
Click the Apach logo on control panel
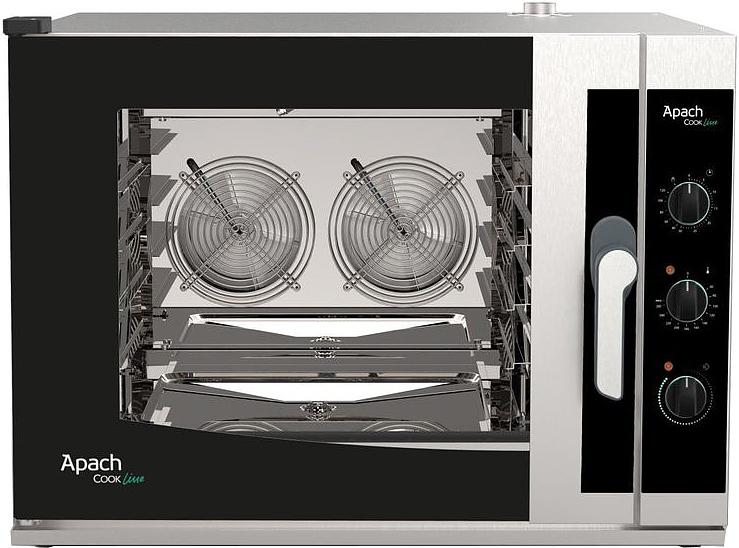tap(690, 116)
